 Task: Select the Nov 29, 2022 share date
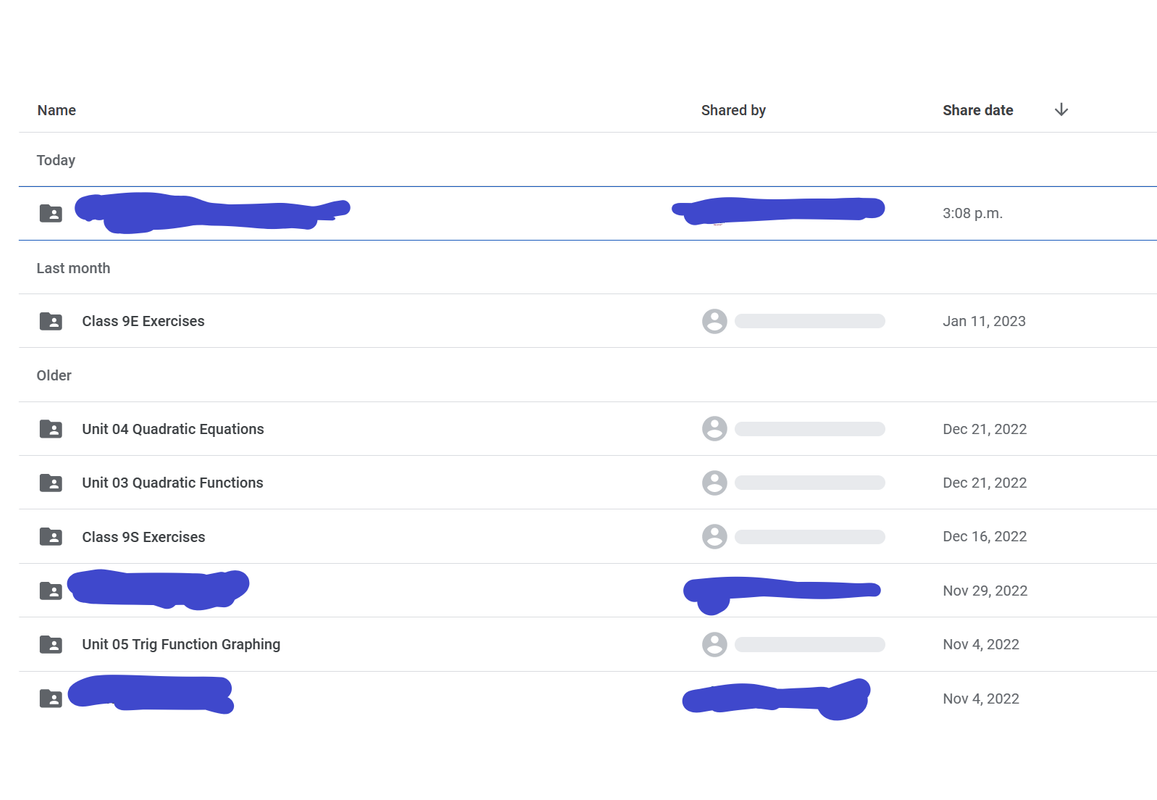tap(985, 590)
